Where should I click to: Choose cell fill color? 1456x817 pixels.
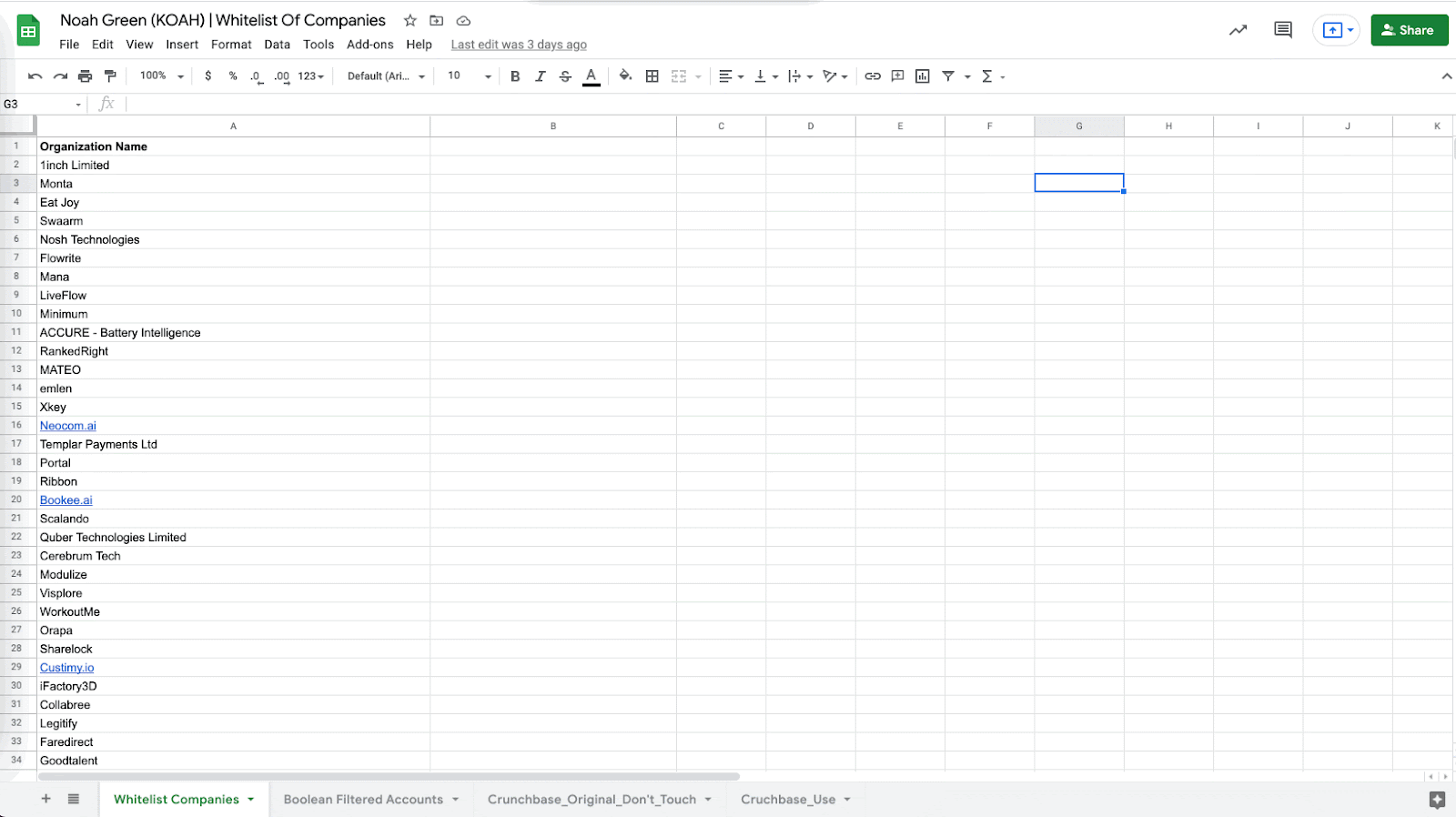pos(625,76)
